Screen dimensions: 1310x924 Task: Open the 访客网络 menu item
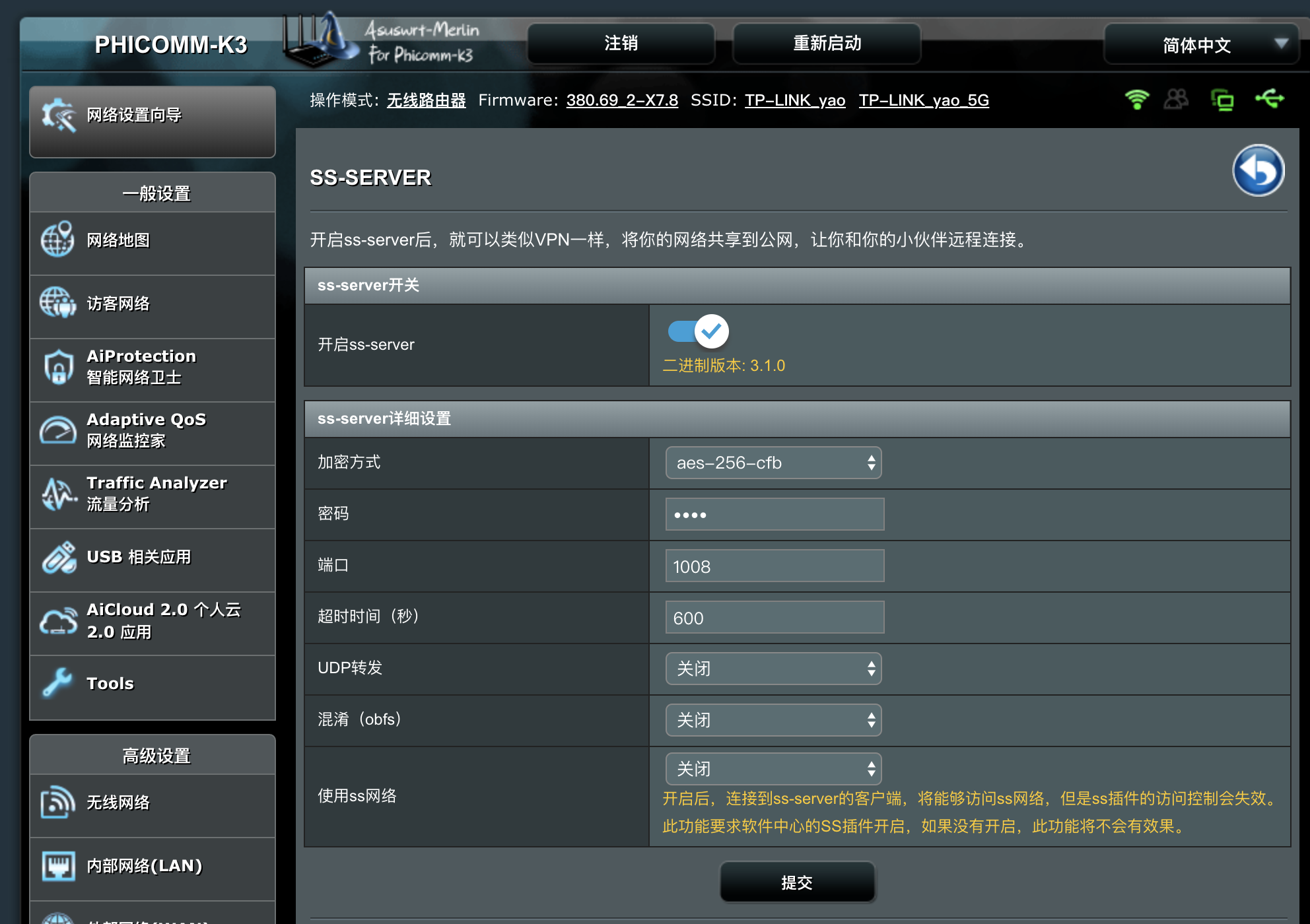tap(153, 307)
